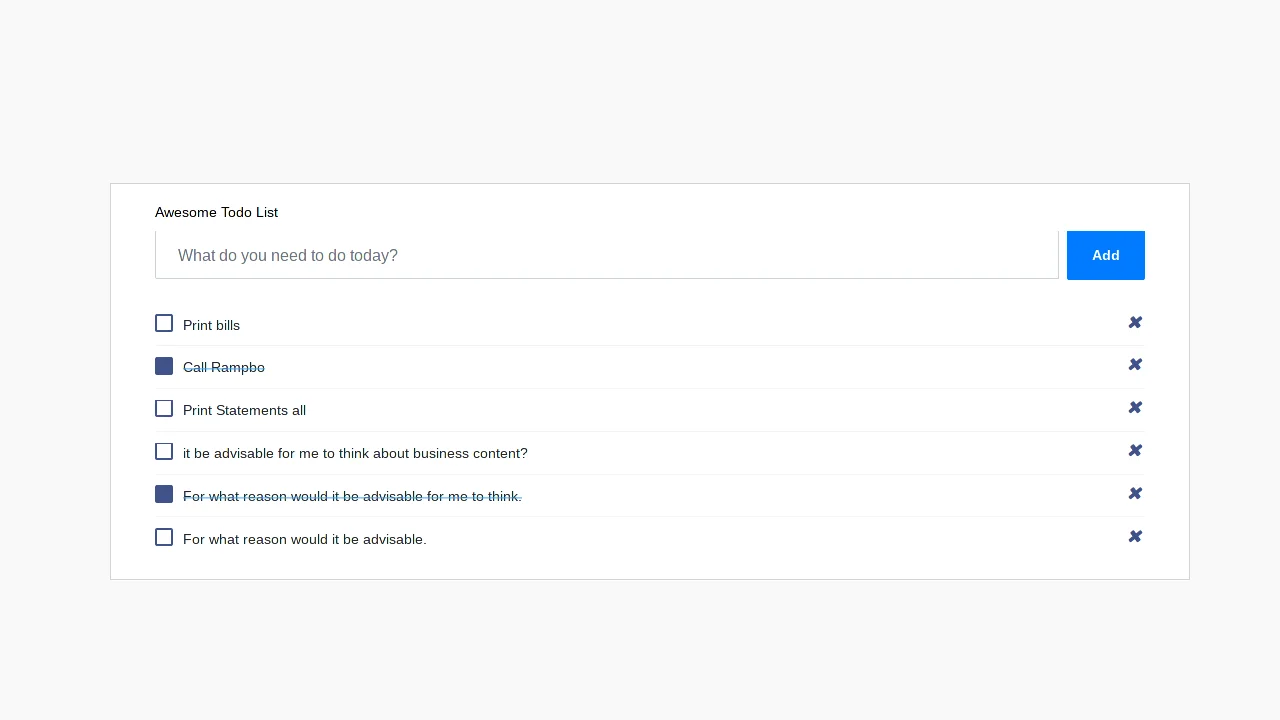This screenshot has width=1280, height=720.
Task: Click the "Print Statements all" label text
Action: point(244,410)
